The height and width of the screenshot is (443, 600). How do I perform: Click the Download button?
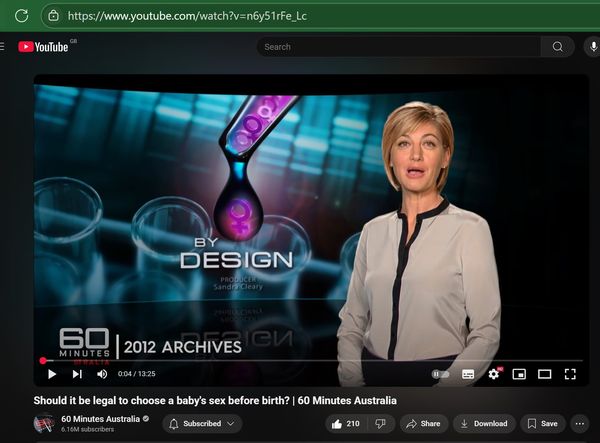tap(484, 423)
